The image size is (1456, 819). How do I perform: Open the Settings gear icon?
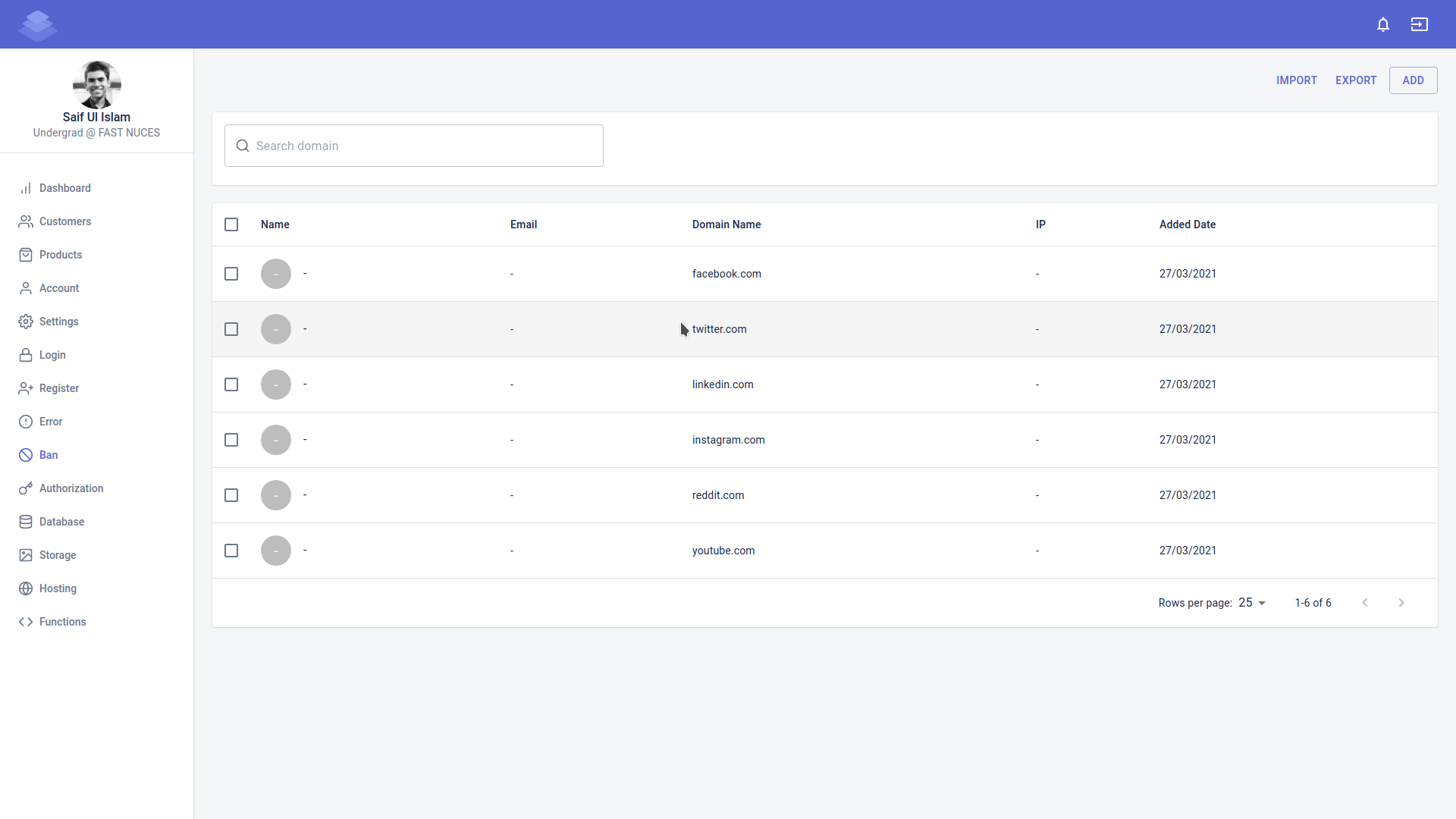pyautogui.click(x=25, y=322)
